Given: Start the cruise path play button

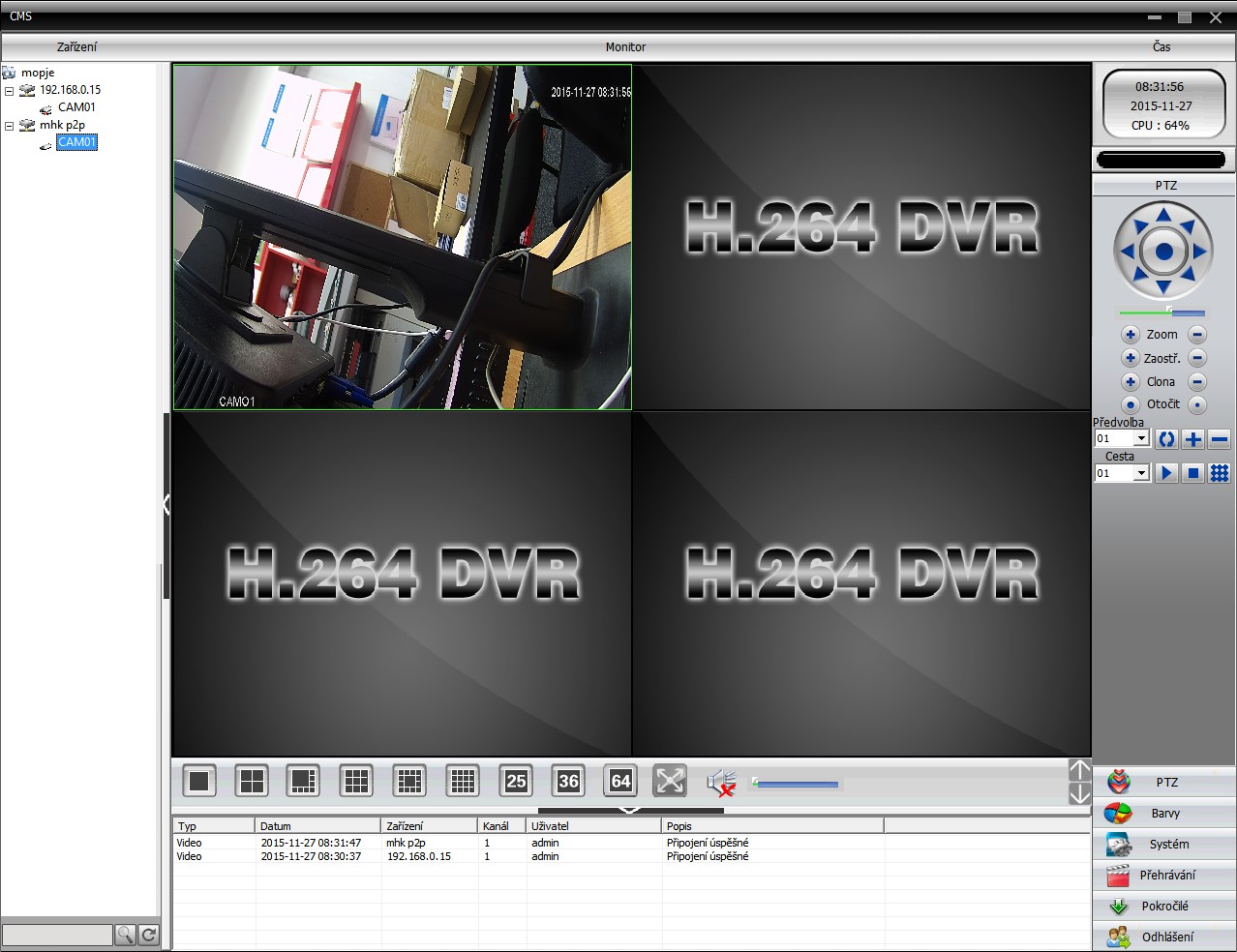Looking at the screenshot, I should [x=1166, y=473].
